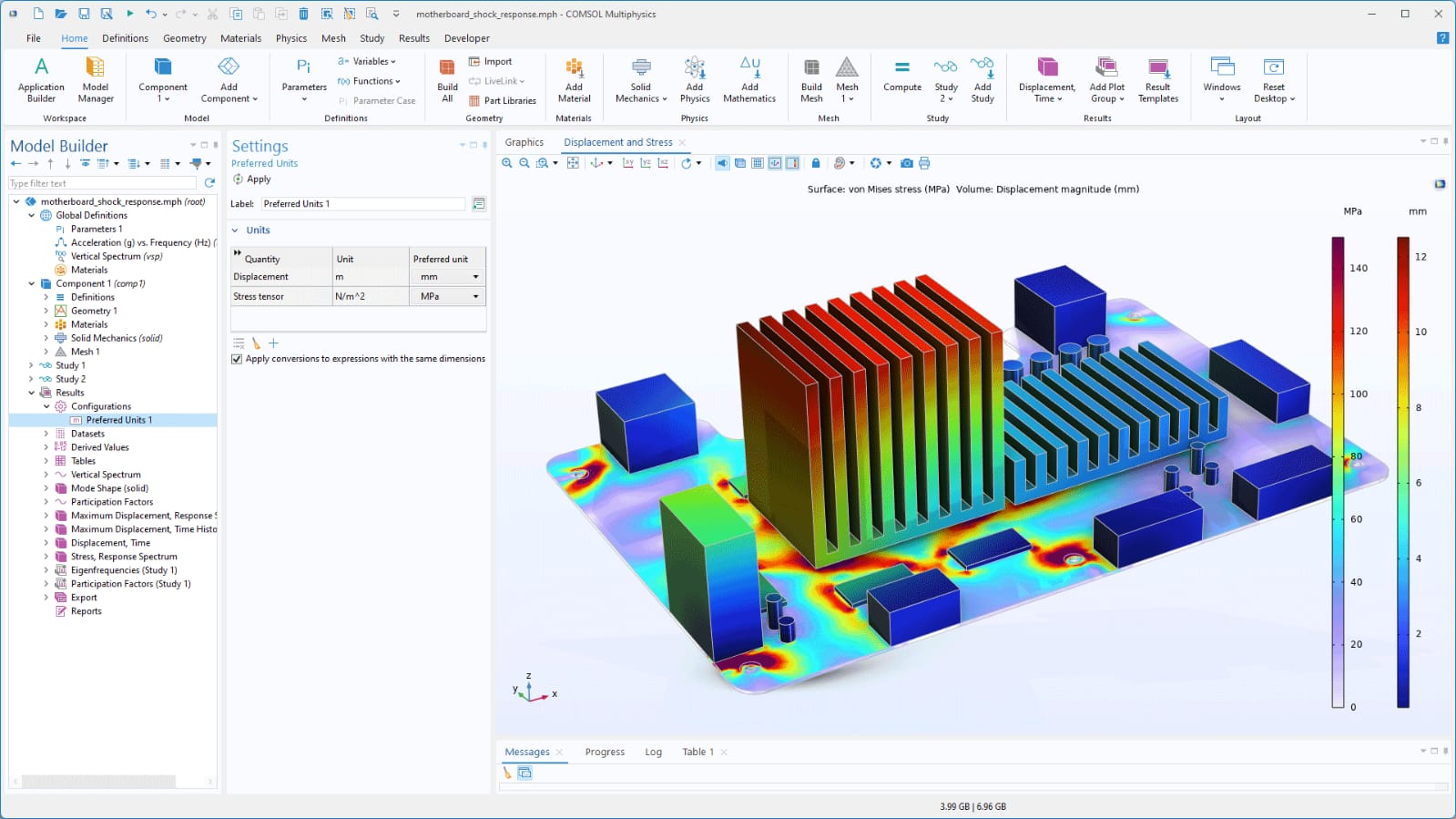Take an image snapshot with the camera icon
This screenshot has height=819, width=1456.
tap(906, 163)
